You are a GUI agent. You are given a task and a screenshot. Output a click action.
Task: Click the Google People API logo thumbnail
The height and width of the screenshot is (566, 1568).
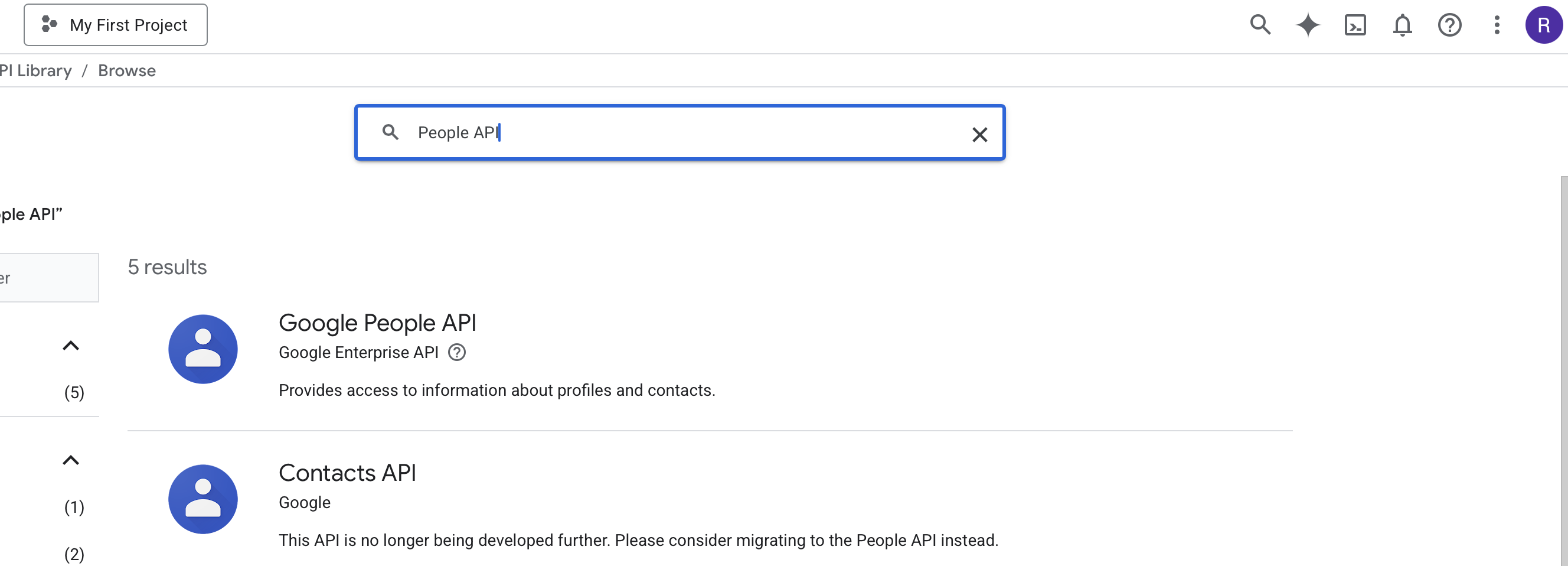(x=202, y=349)
